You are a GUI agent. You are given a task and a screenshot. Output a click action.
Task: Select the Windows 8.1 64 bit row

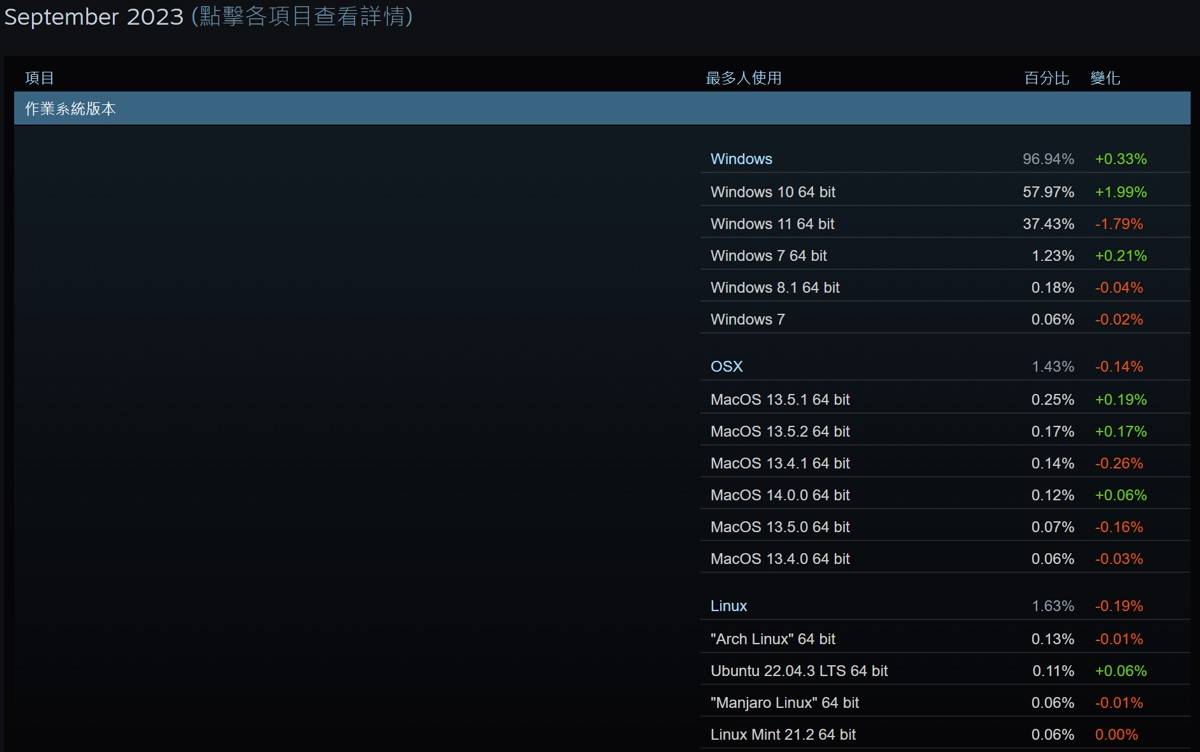tap(945, 287)
